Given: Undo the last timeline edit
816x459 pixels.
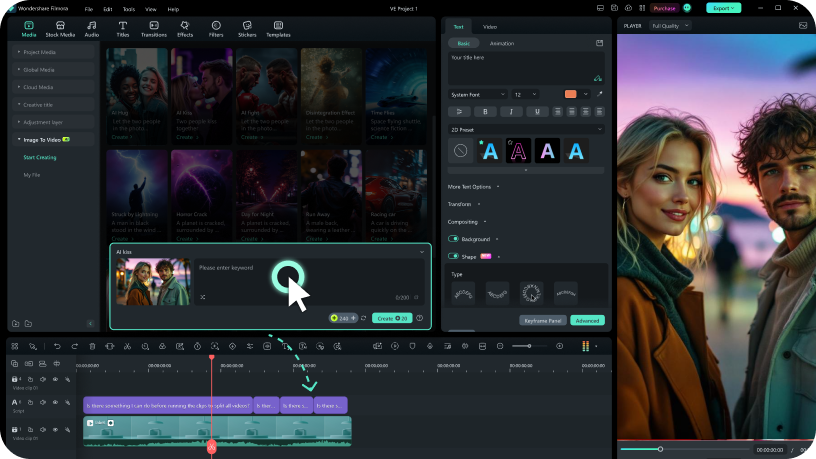Looking at the screenshot, I should pyautogui.click(x=57, y=347).
